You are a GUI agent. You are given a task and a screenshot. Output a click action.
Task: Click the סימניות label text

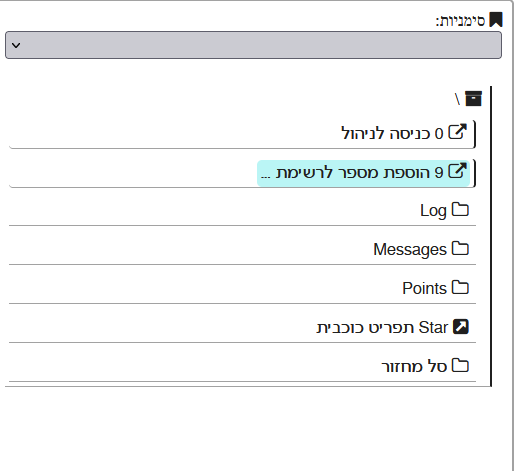point(460,21)
